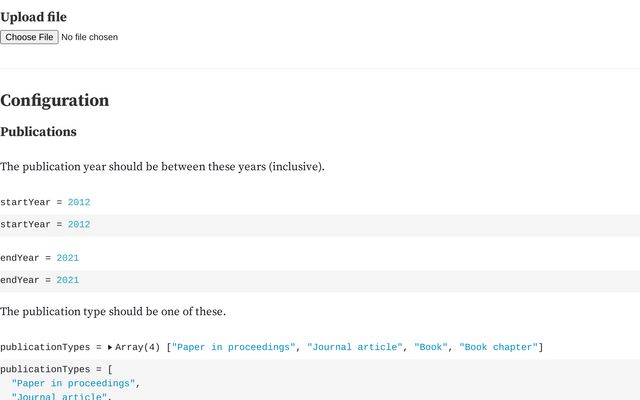Click the publication type description paragraph
Viewport: 640px width, 400px height.
tap(113, 311)
